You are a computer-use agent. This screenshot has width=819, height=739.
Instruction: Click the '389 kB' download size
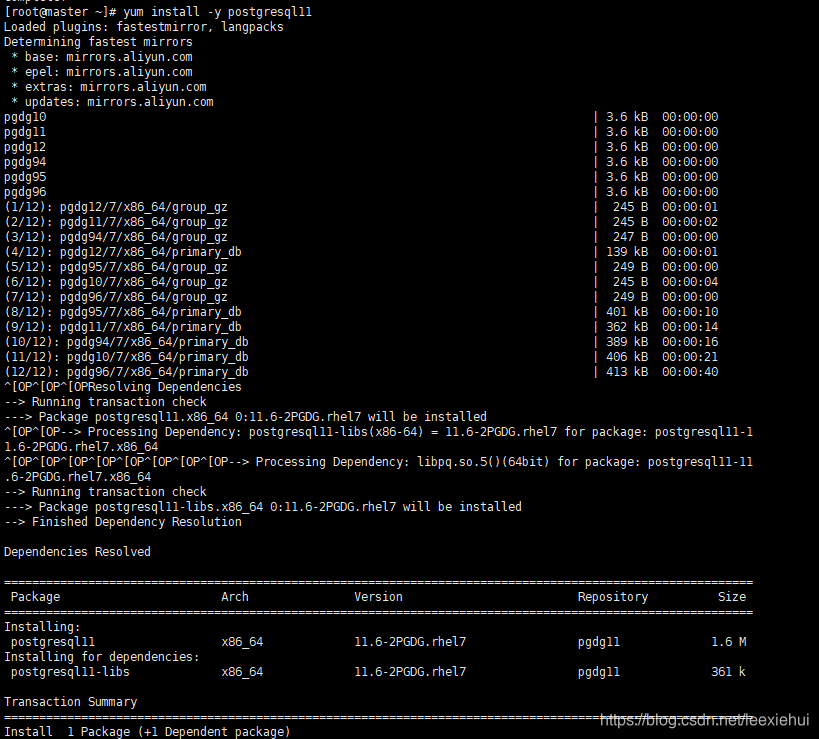(x=627, y=342)
